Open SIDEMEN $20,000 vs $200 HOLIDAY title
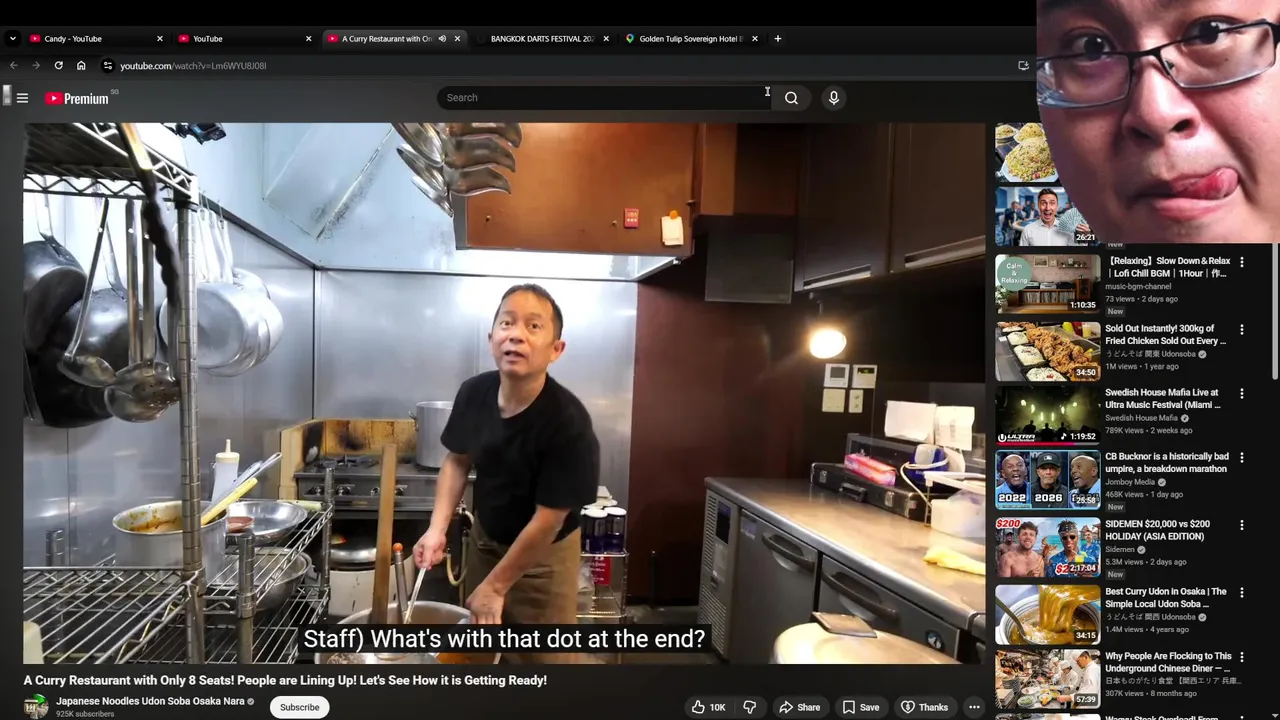This screenshot has width=1280, height=720. [x=1157, y=530]
